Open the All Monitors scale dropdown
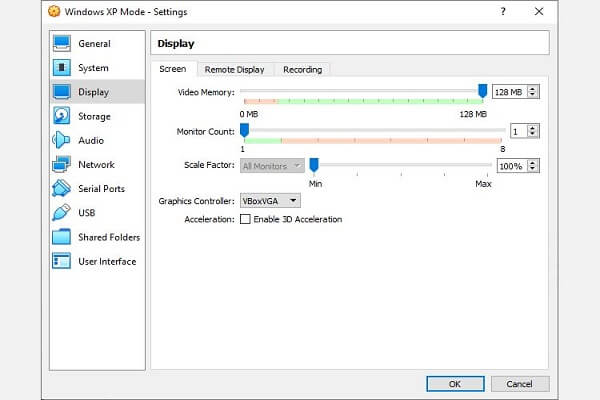This screenshot has width=600, height=400. [x=272, y=166]
